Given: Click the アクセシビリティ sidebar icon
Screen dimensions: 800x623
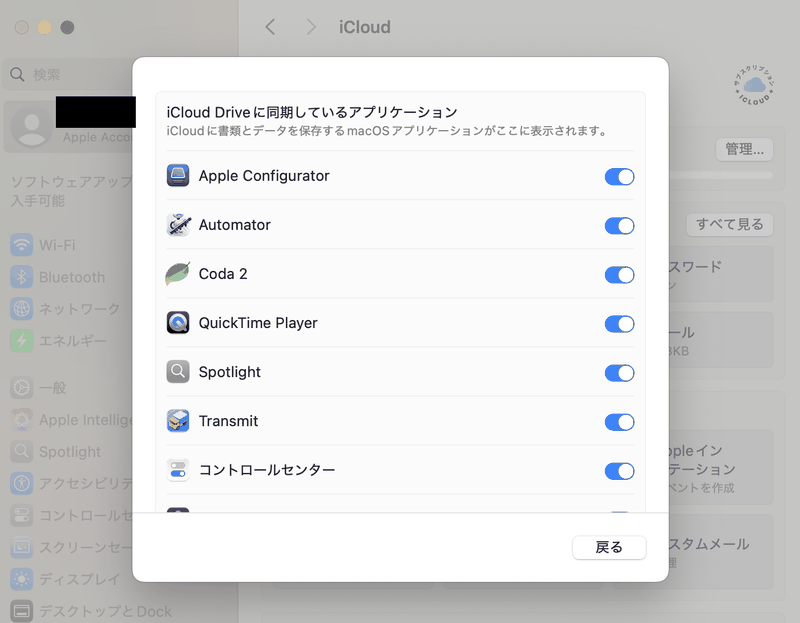Looking at the screenshot, I should (x=21, y=483).
